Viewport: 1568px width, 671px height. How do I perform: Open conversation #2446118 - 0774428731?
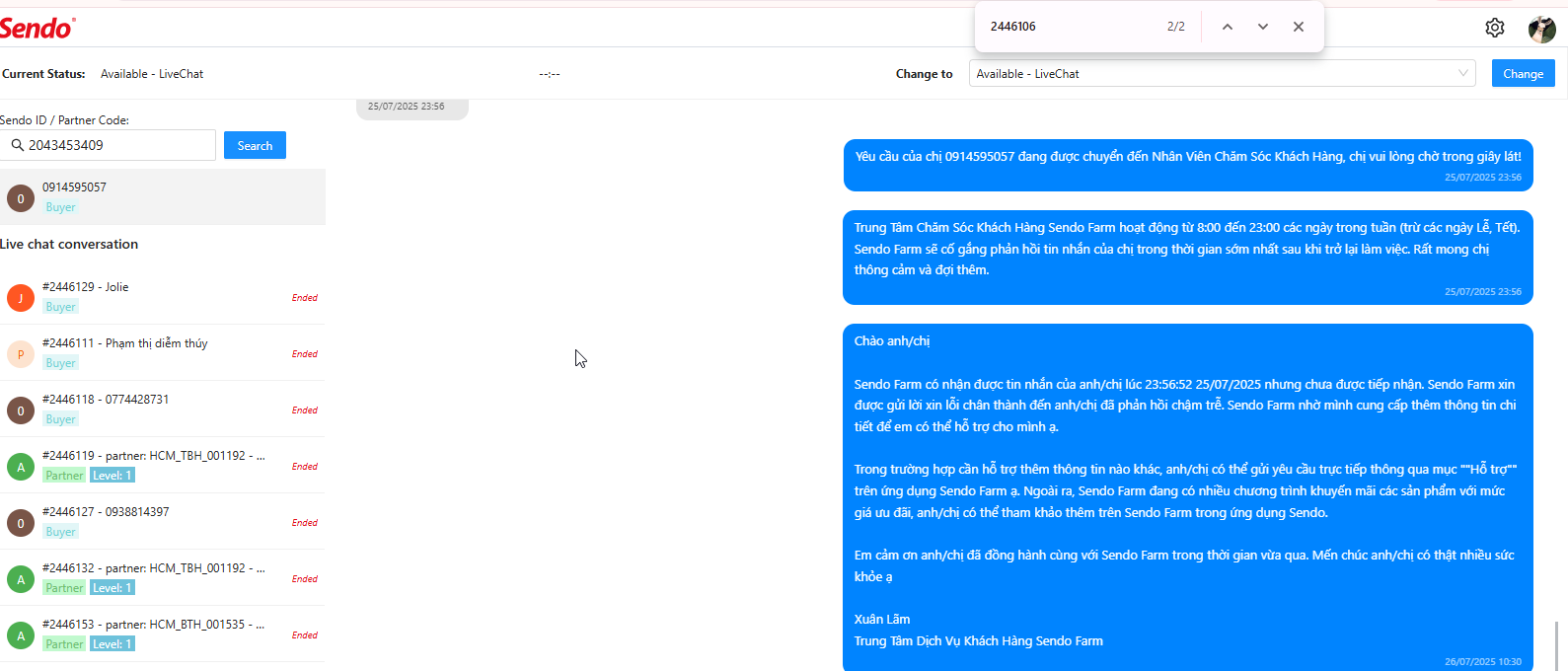click(163, 410)
